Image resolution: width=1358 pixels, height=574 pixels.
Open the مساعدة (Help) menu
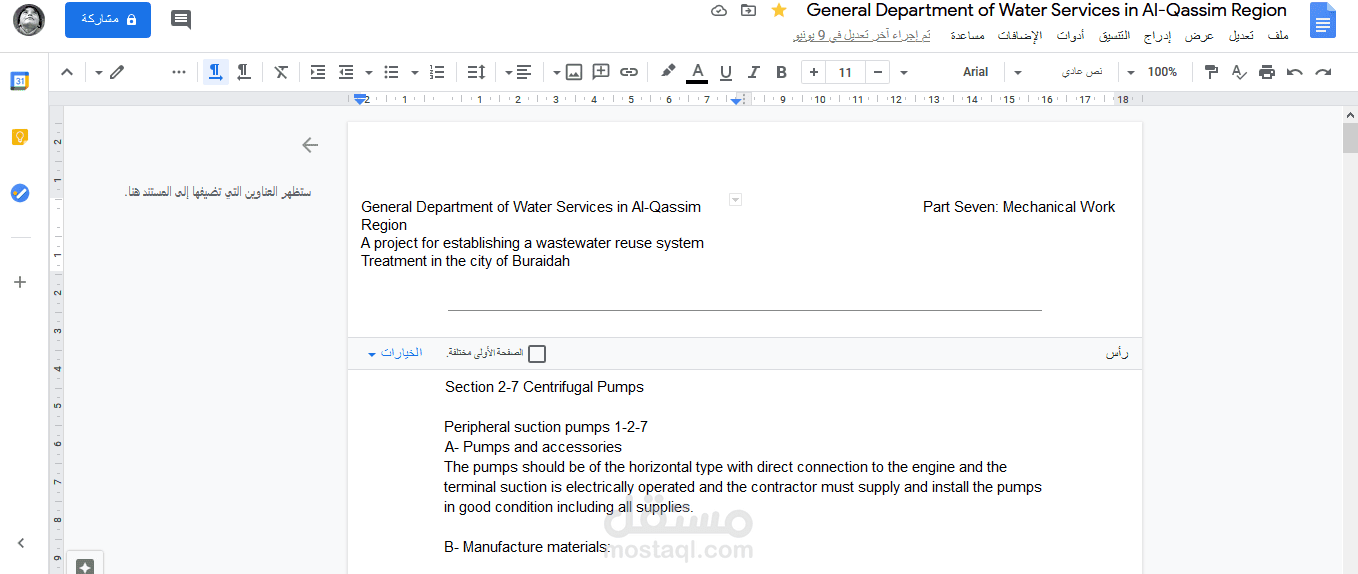966,36
